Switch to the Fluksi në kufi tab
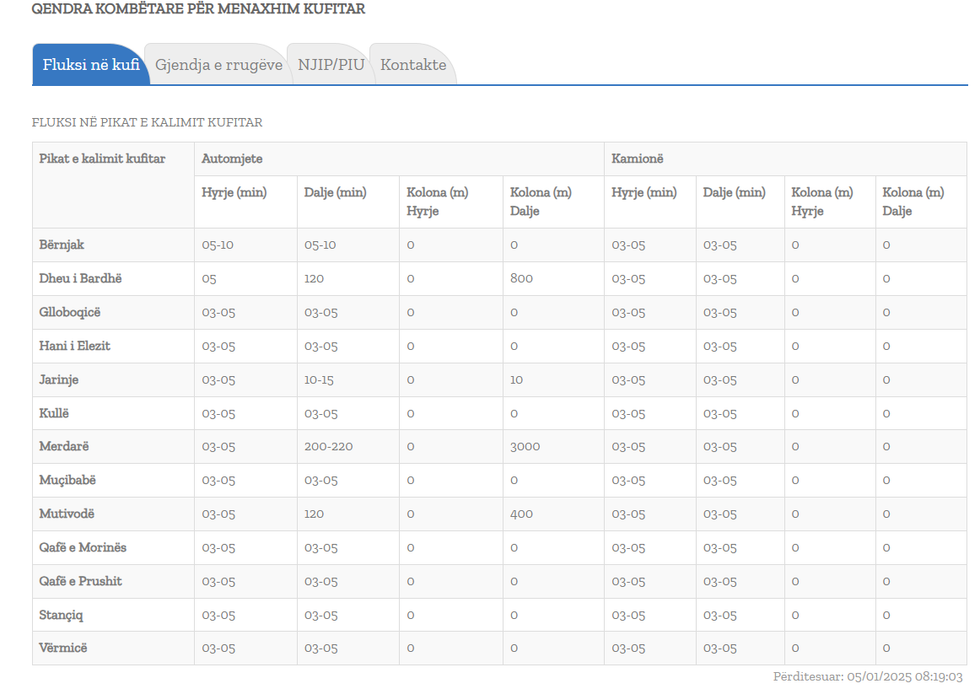The height and width of the screenshot is (694, 980). point(90,65)
